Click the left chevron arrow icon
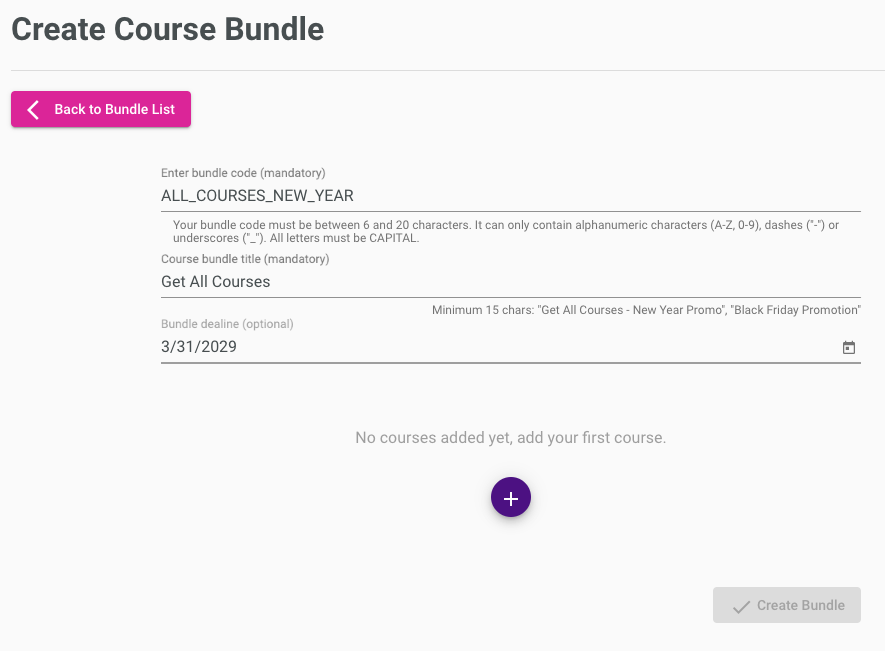Viewport: 885px width, 651px height. pyautogui.click(x=33, y=110)
